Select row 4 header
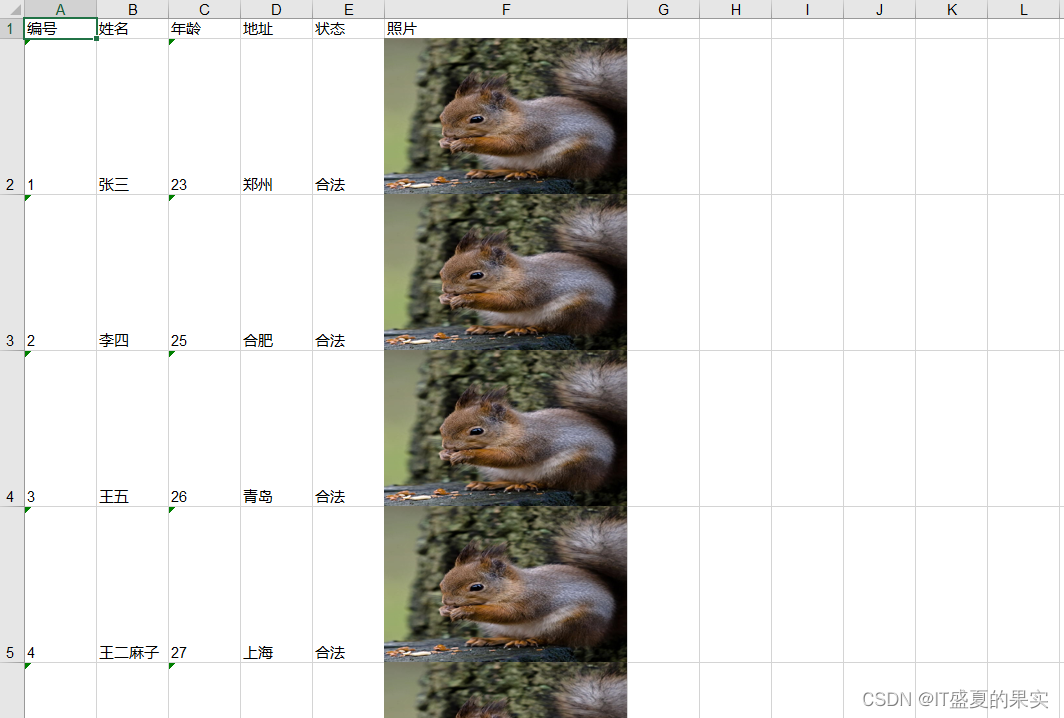Screen dimensions: 1064x718 tap(12, 429)
